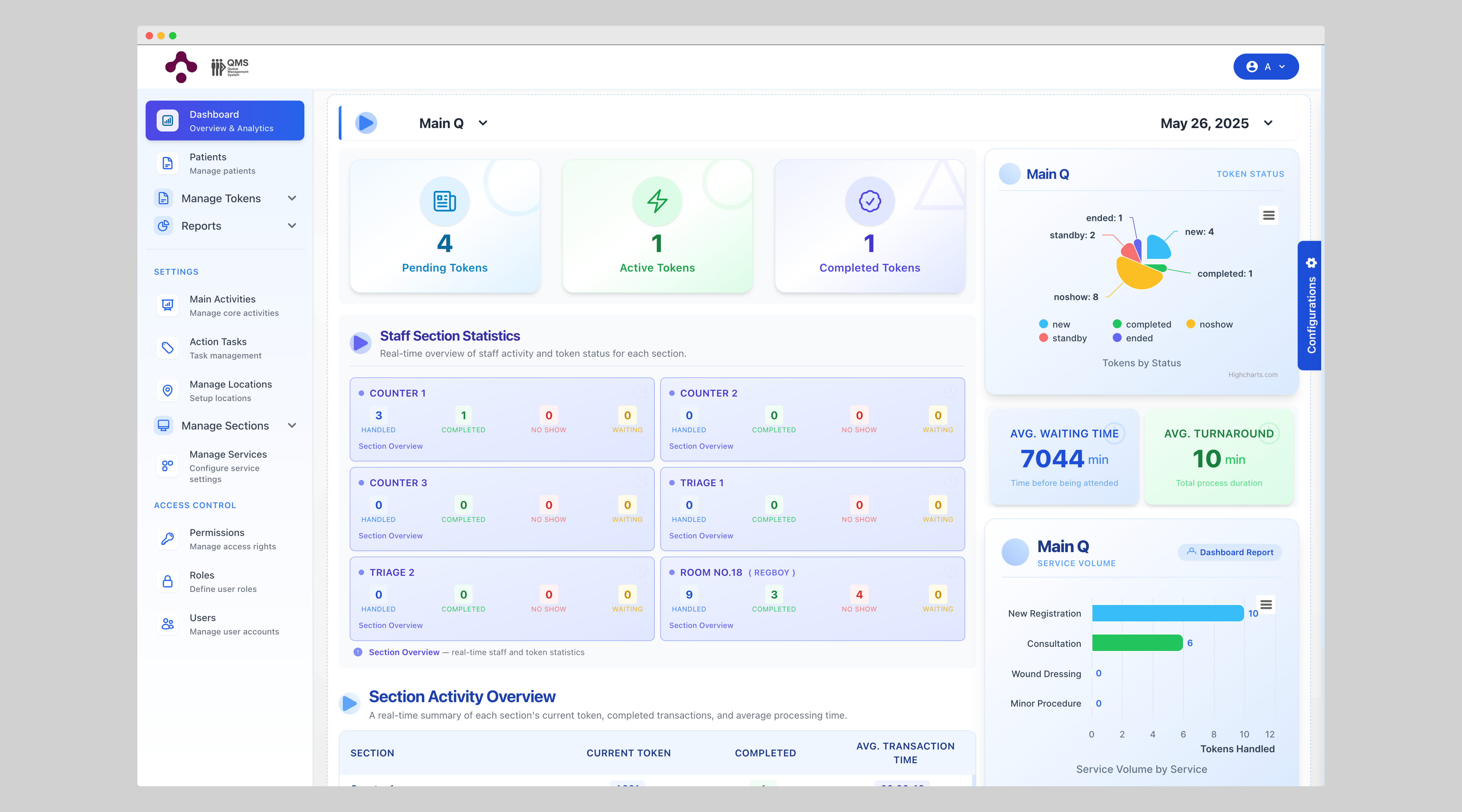Open the Main Q queue selector dropdown
The image size is (1462, 812).
(452, 123)
